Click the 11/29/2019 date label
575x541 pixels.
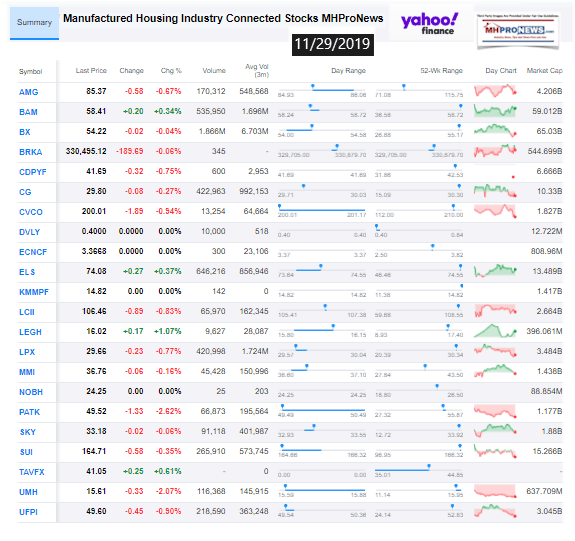coord(333,45)
